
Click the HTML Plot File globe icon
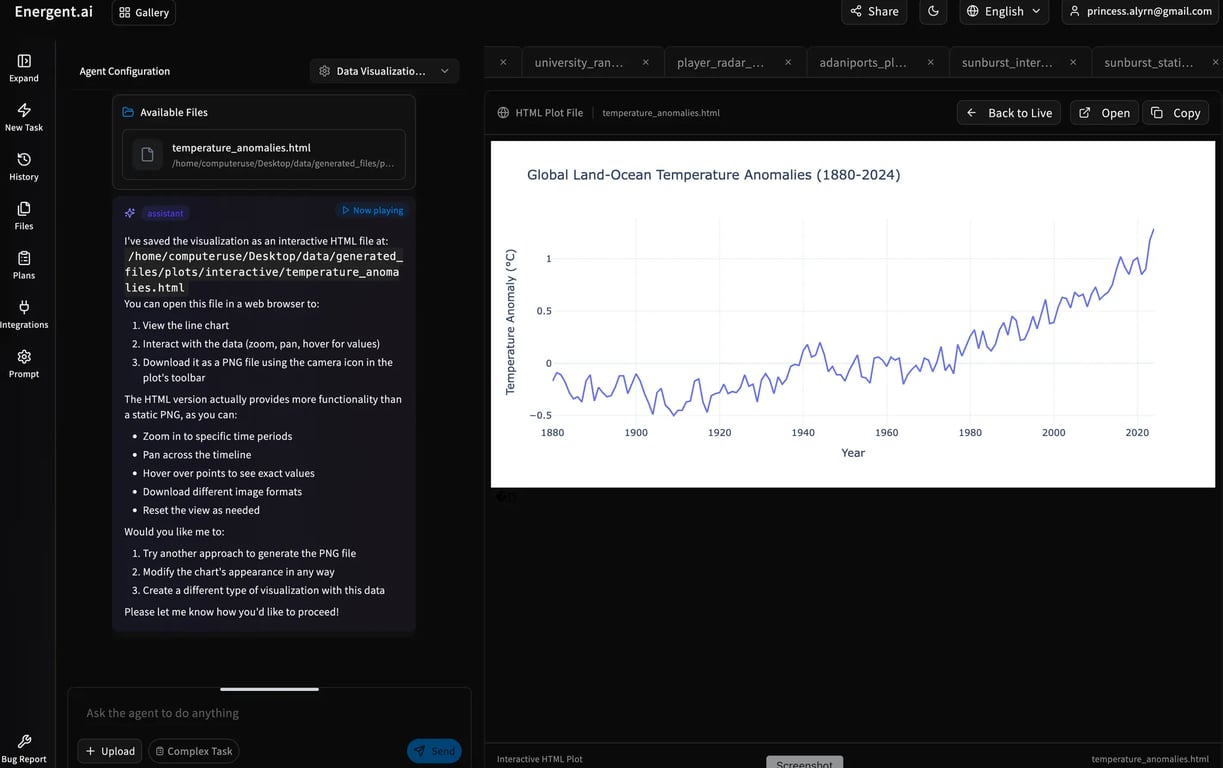pos(503,113)
